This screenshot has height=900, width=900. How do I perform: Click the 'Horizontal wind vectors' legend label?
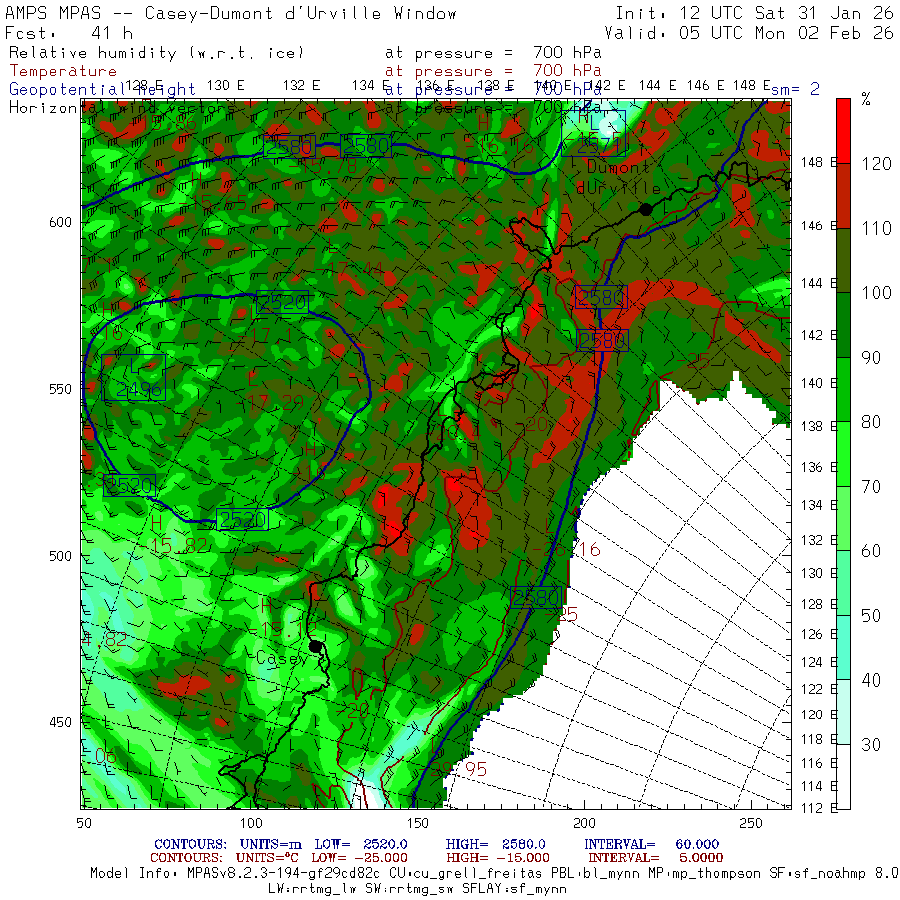(122, 108)
